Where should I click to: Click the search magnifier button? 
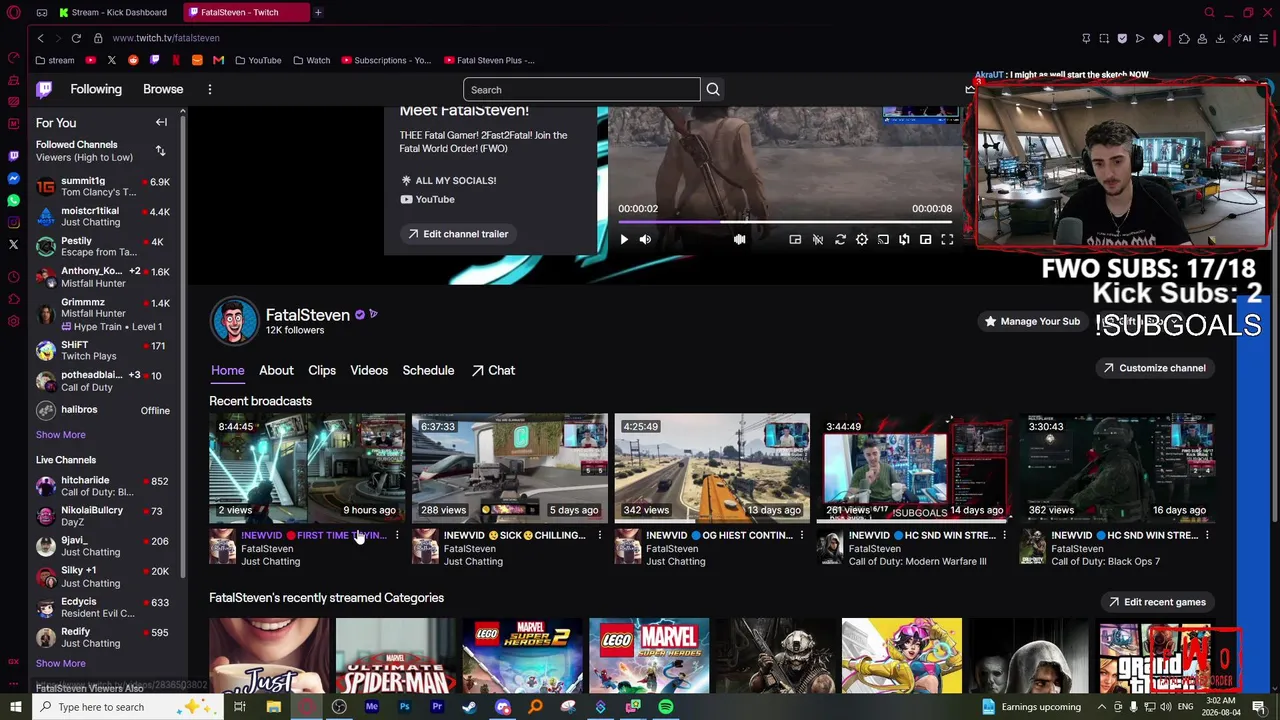[x=713, y=90]
